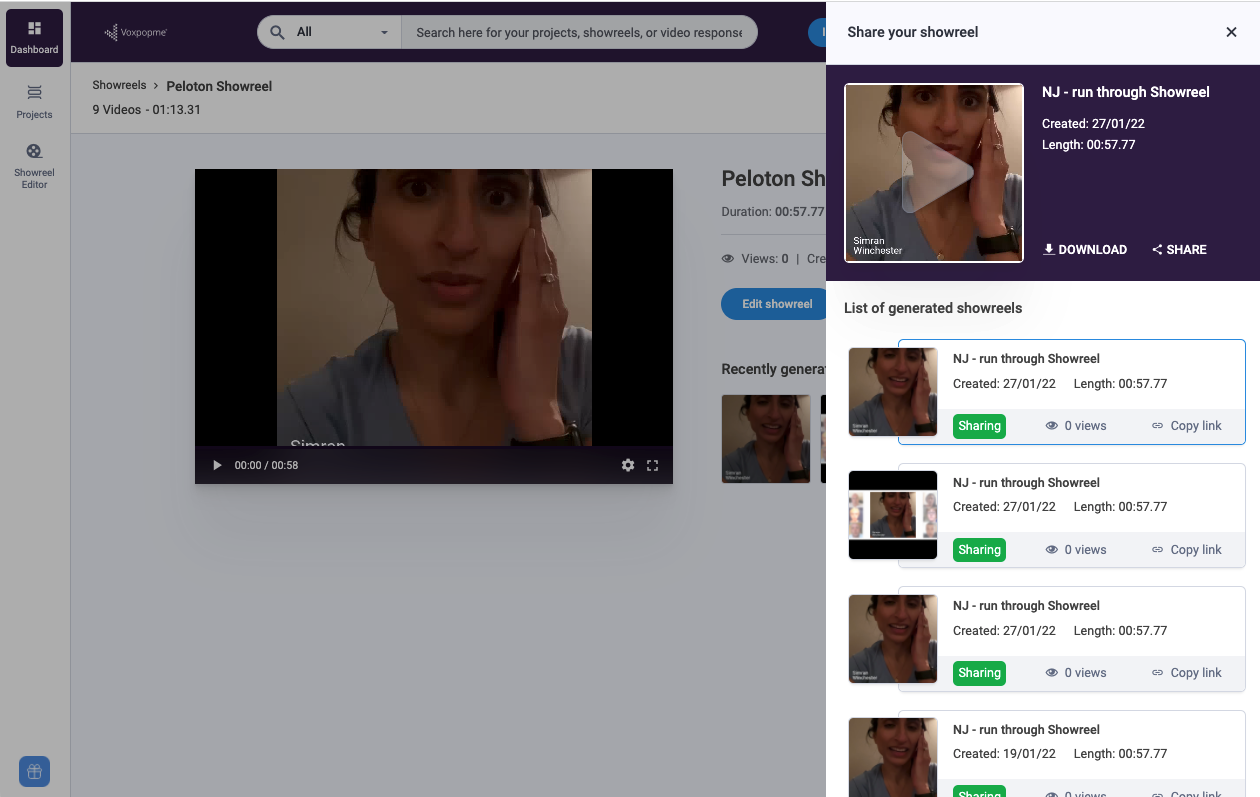The width and height of the screenshot is (1260, 797).
Task: Enter fullscreen in the video player
Action: coord(653,465)
